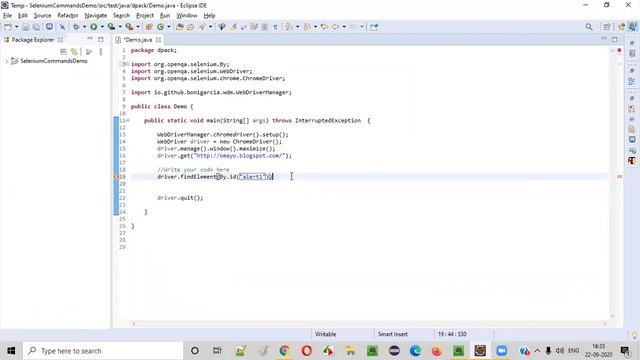Open the Window menu
The height and width of the screenshot is (360, 640).
tap(187, 16)
